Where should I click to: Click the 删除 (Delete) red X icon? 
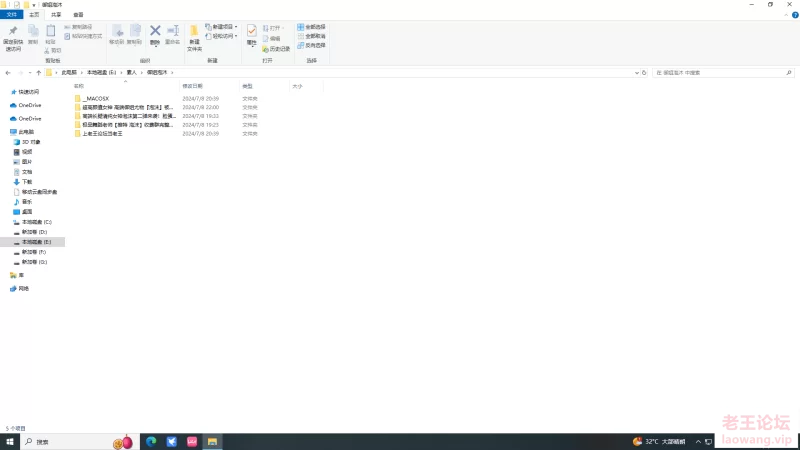pos(155,33)
